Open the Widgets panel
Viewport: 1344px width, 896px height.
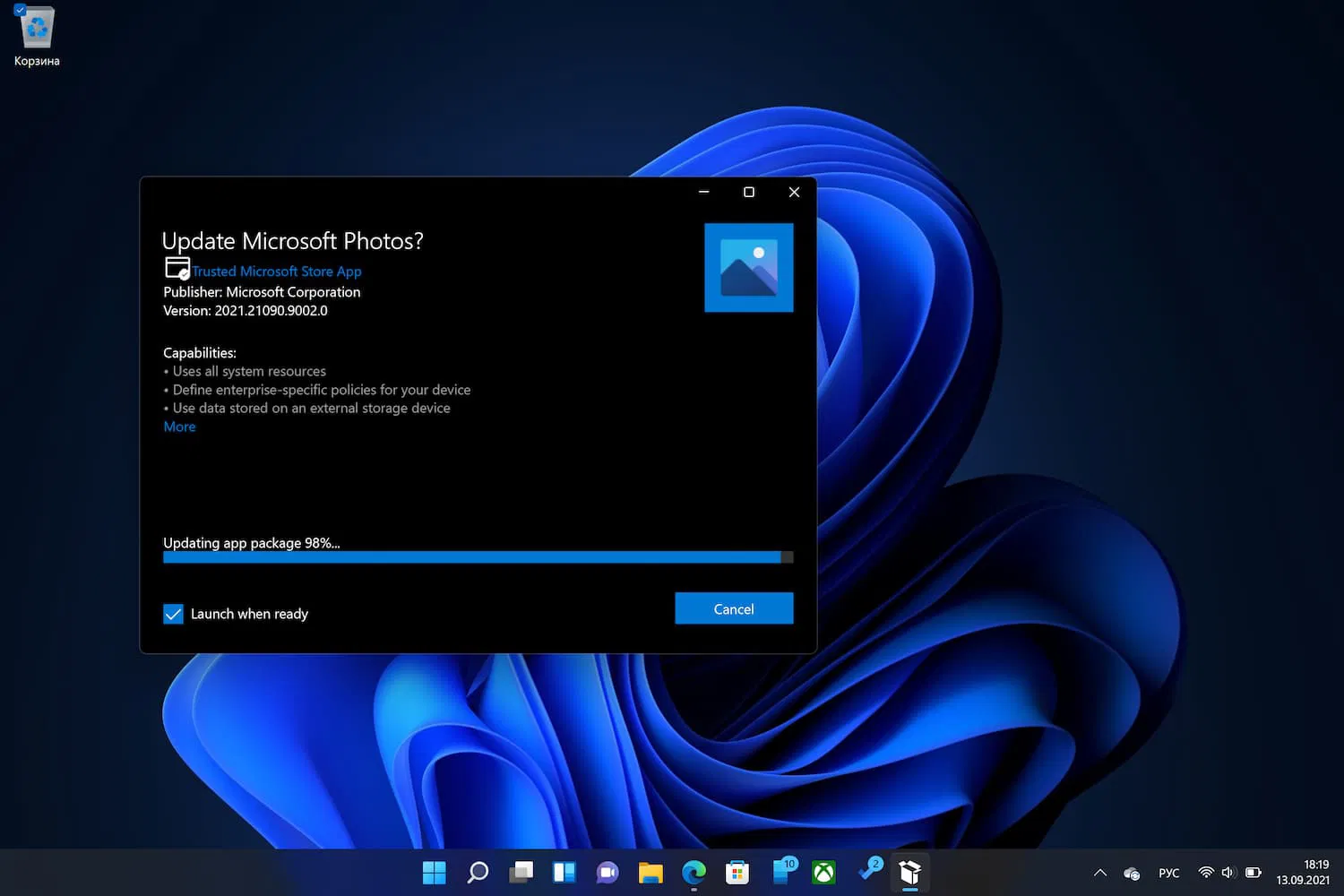click(x=564, y=872)
